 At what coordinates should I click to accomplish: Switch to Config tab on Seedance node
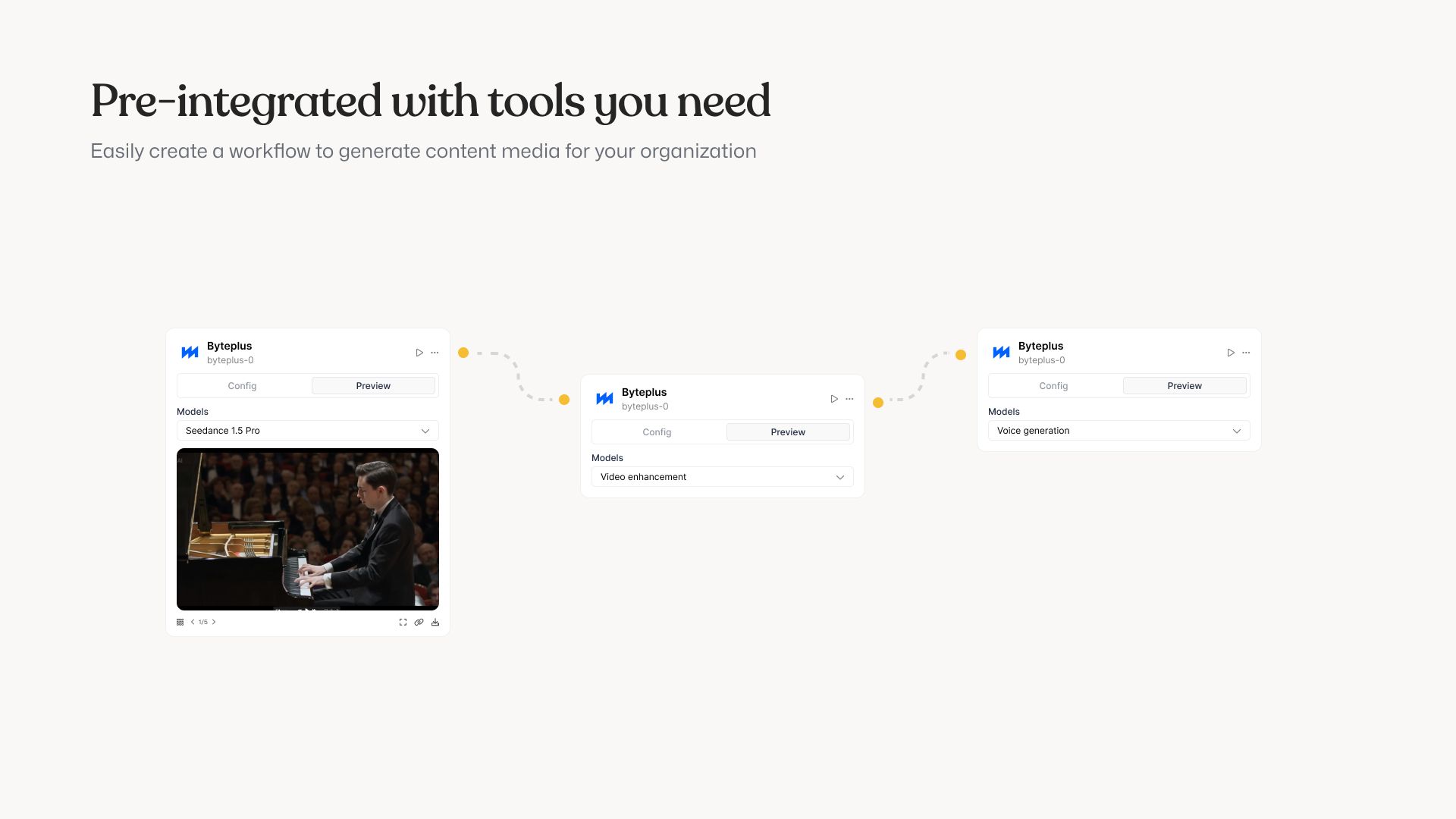click(x=243, y=386)
